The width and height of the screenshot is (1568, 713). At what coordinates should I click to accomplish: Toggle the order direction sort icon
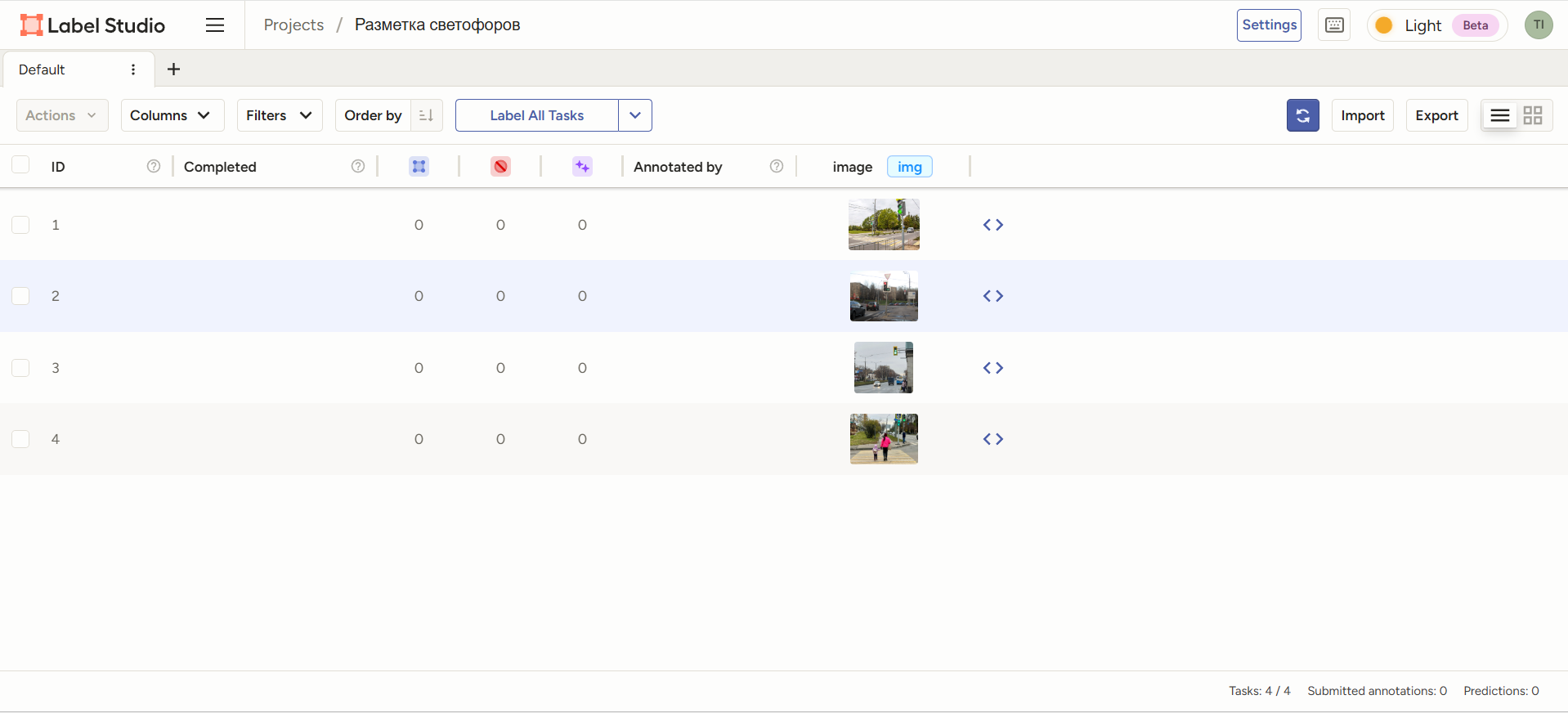click(x=426, y=115)
